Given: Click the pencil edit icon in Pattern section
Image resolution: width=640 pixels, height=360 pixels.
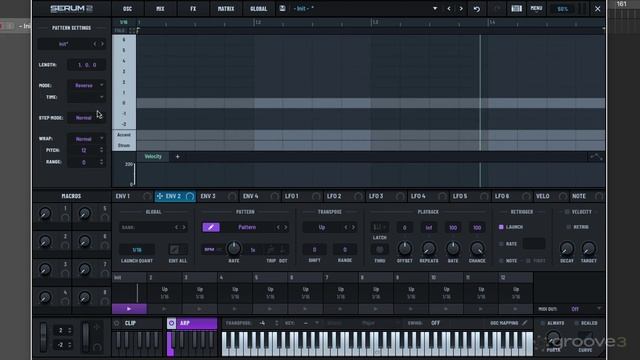Looking at the screenshot, I should point(211,227).
